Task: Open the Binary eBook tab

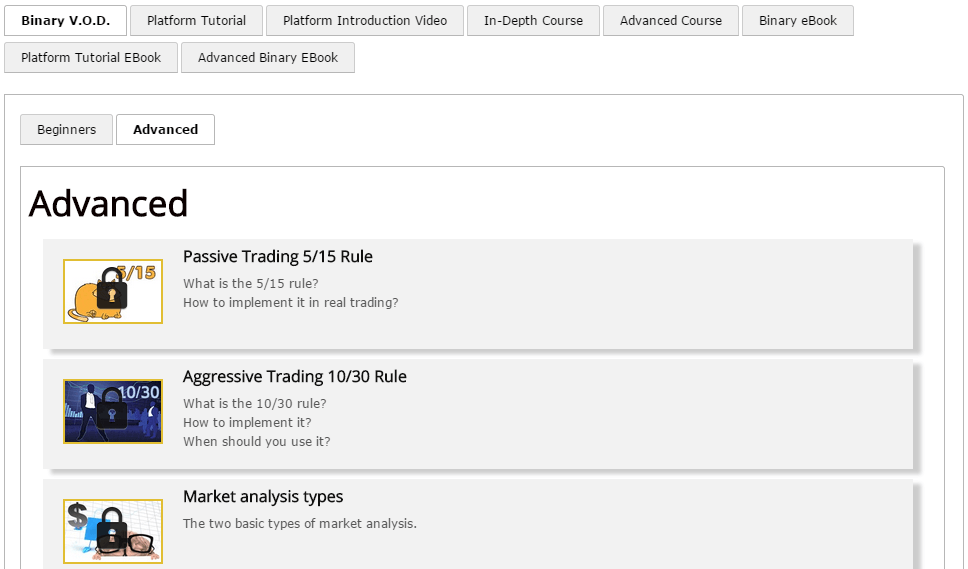Action: click(798, 21)
